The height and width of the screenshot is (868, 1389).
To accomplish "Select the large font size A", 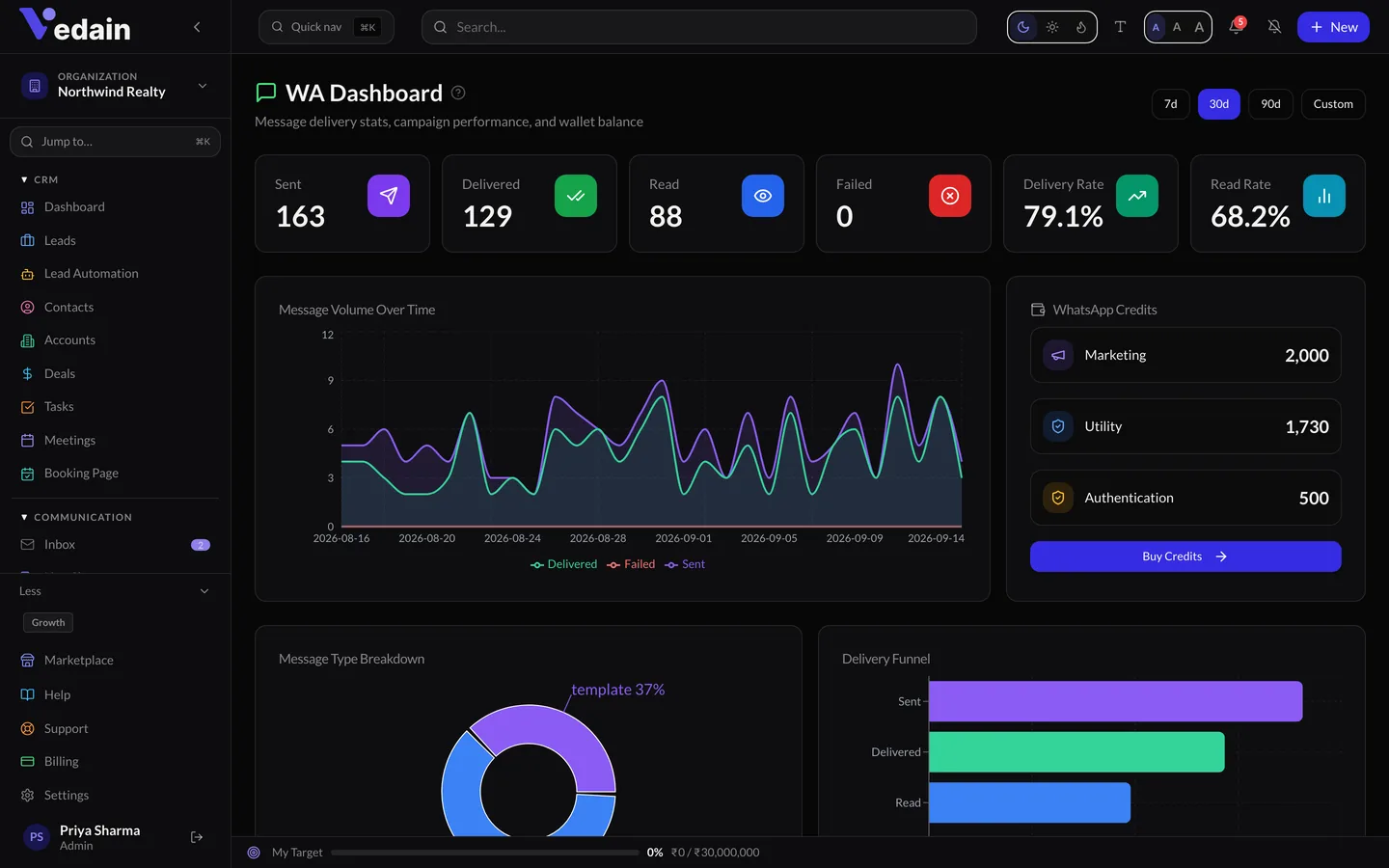I will (1199, 27).
